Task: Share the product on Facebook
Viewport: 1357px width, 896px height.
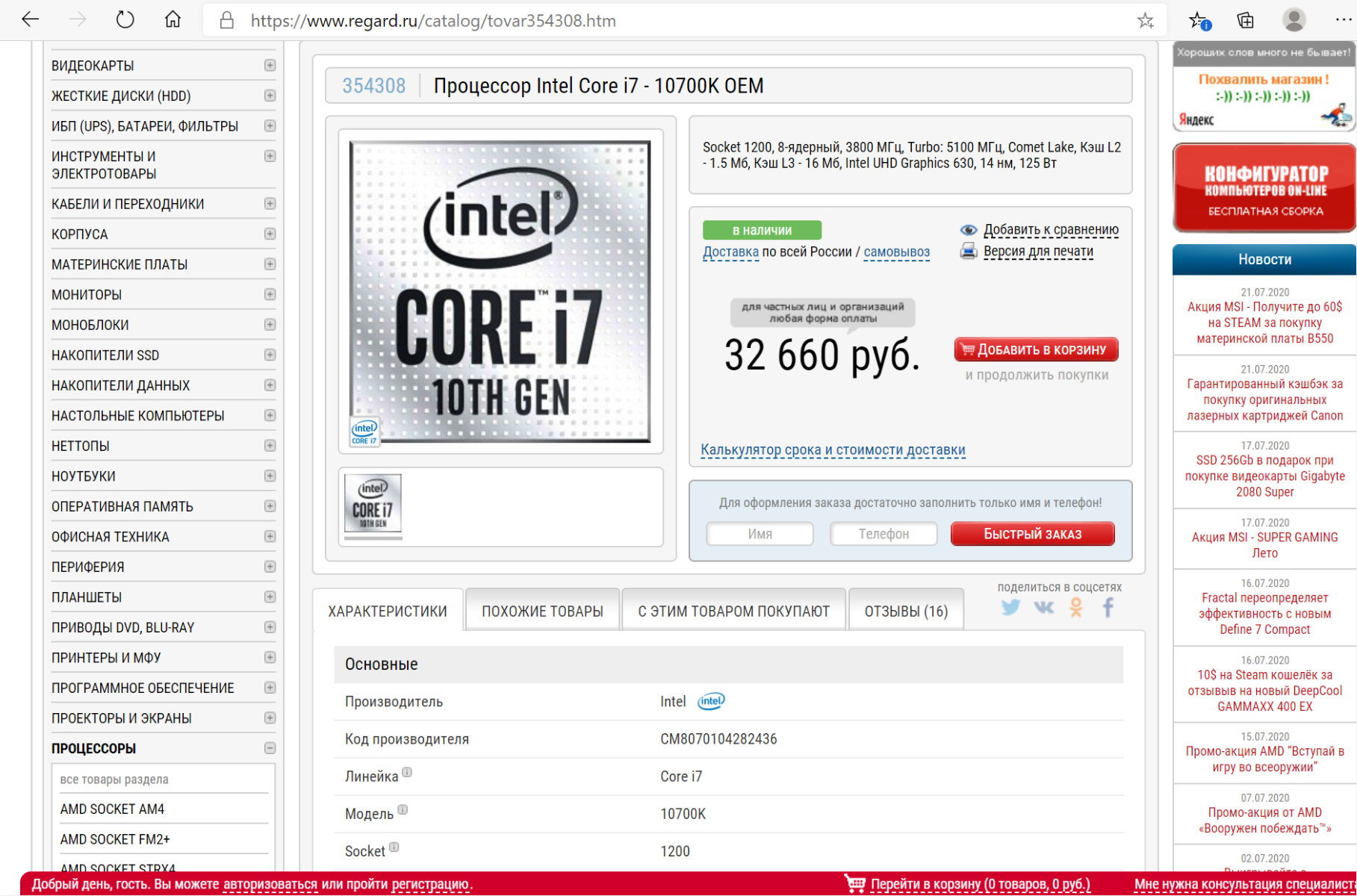Action: click(x=1108, y=608)
